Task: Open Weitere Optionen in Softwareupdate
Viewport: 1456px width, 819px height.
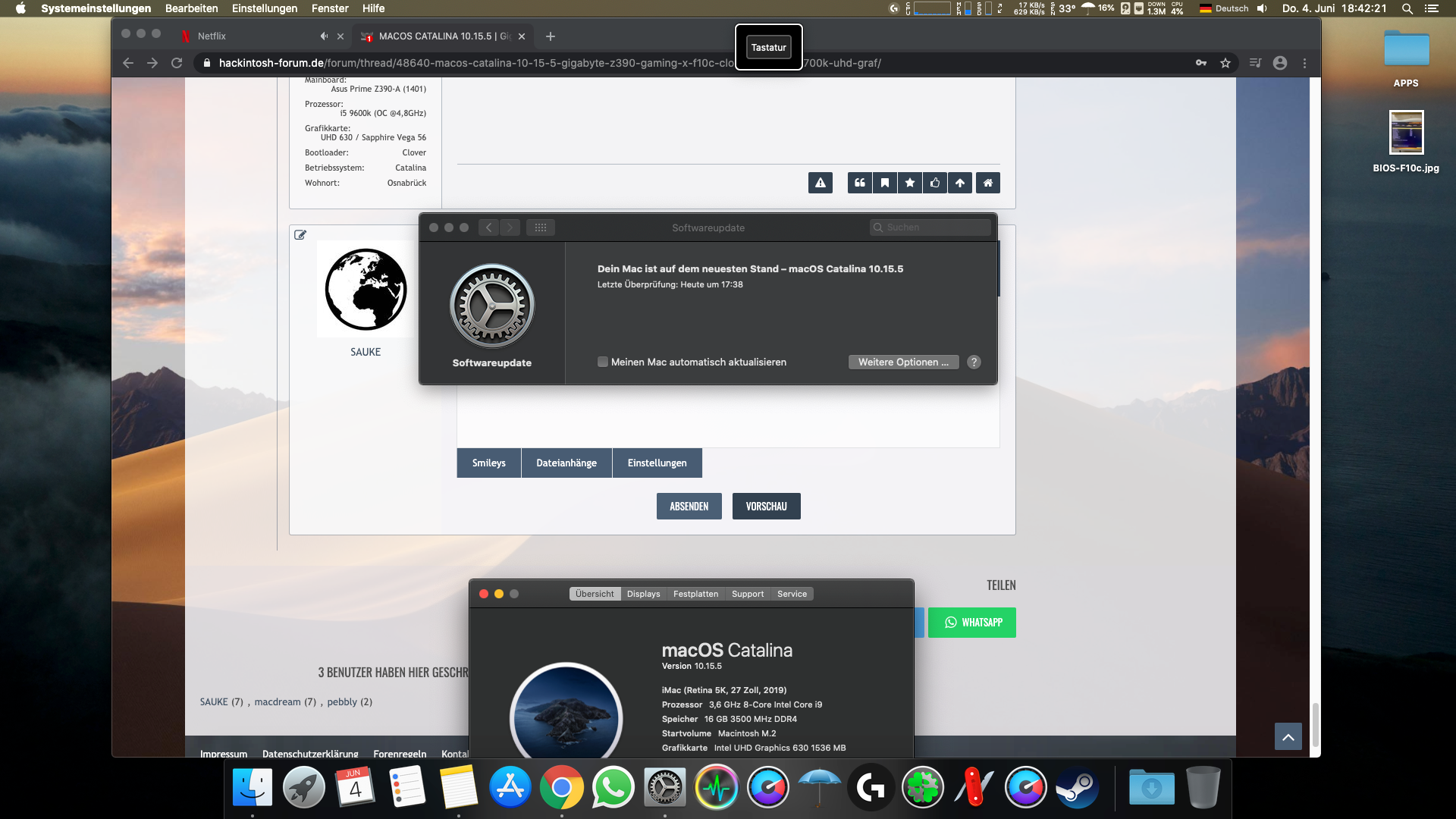Action: (x=903, y=362)
